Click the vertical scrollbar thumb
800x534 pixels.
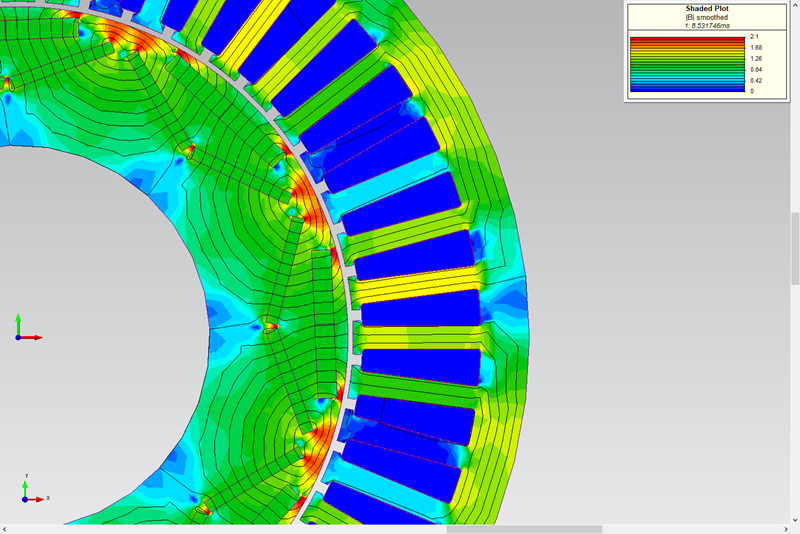[795, 248]
